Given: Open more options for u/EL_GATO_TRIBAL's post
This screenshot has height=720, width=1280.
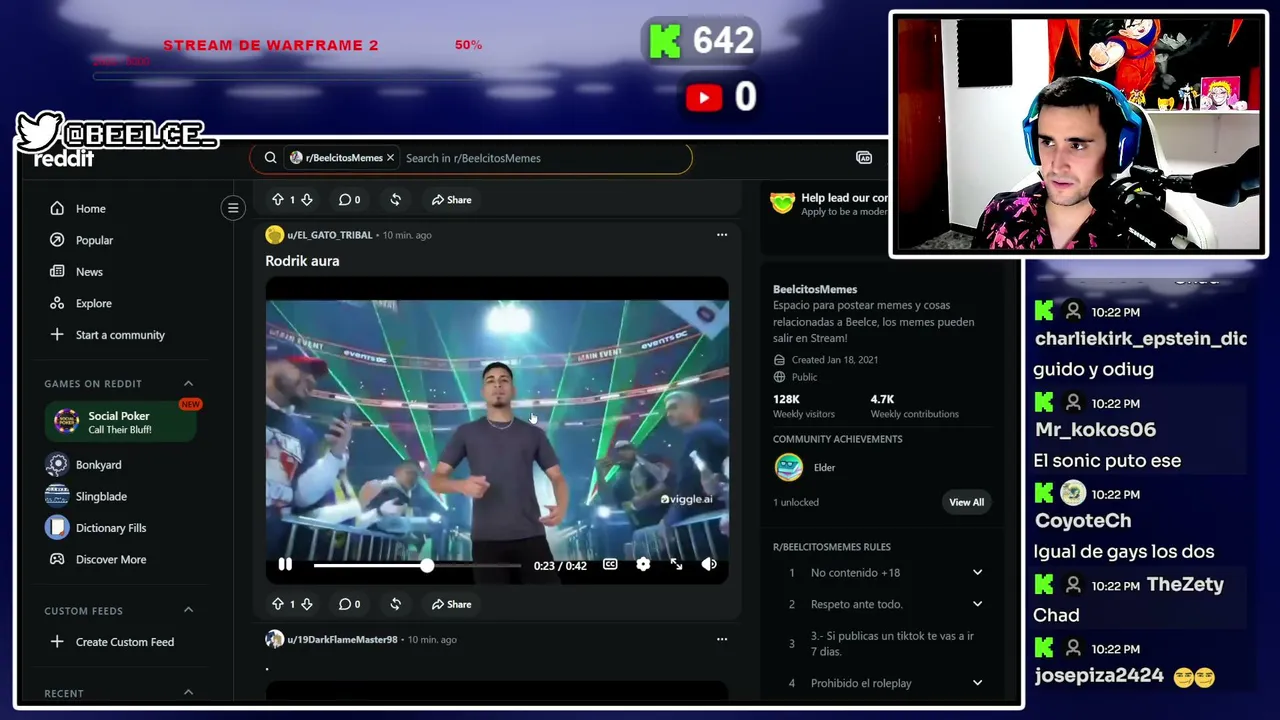Looking at the screenshot, I should pyautogui.click(x=722, y=235).
